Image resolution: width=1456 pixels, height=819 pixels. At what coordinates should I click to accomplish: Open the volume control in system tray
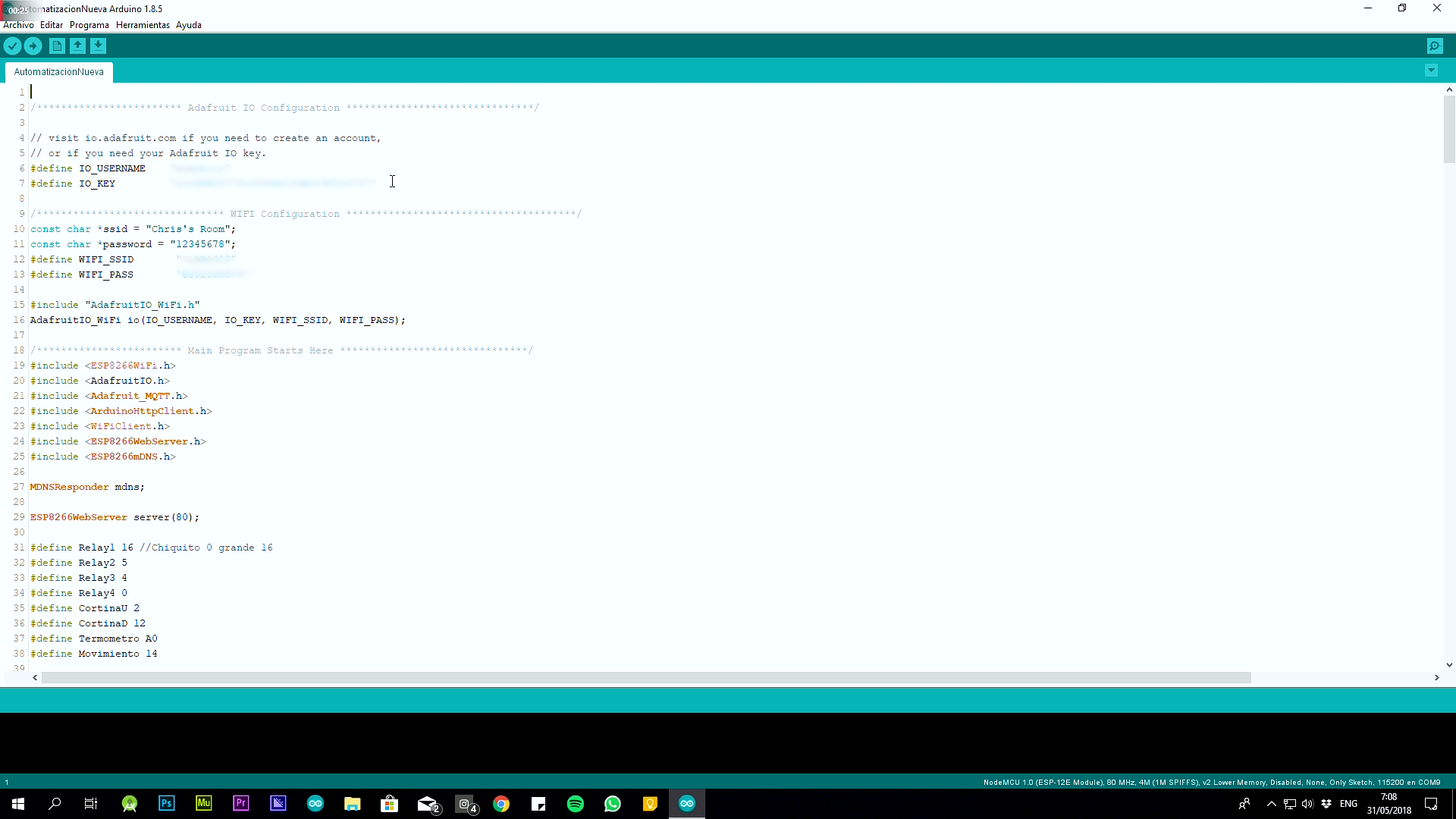coord(1307,804)
